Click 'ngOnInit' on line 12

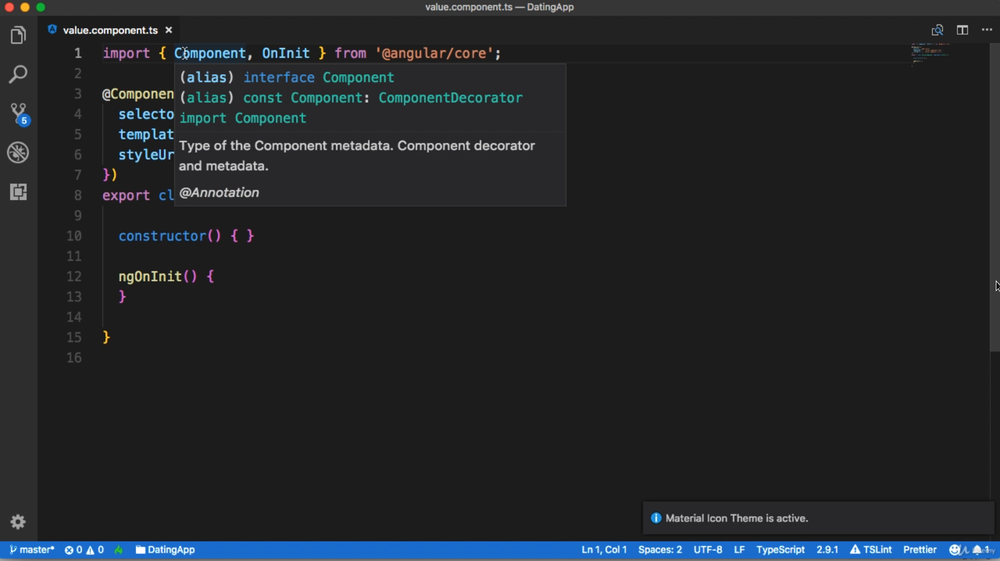pos(150,277)
